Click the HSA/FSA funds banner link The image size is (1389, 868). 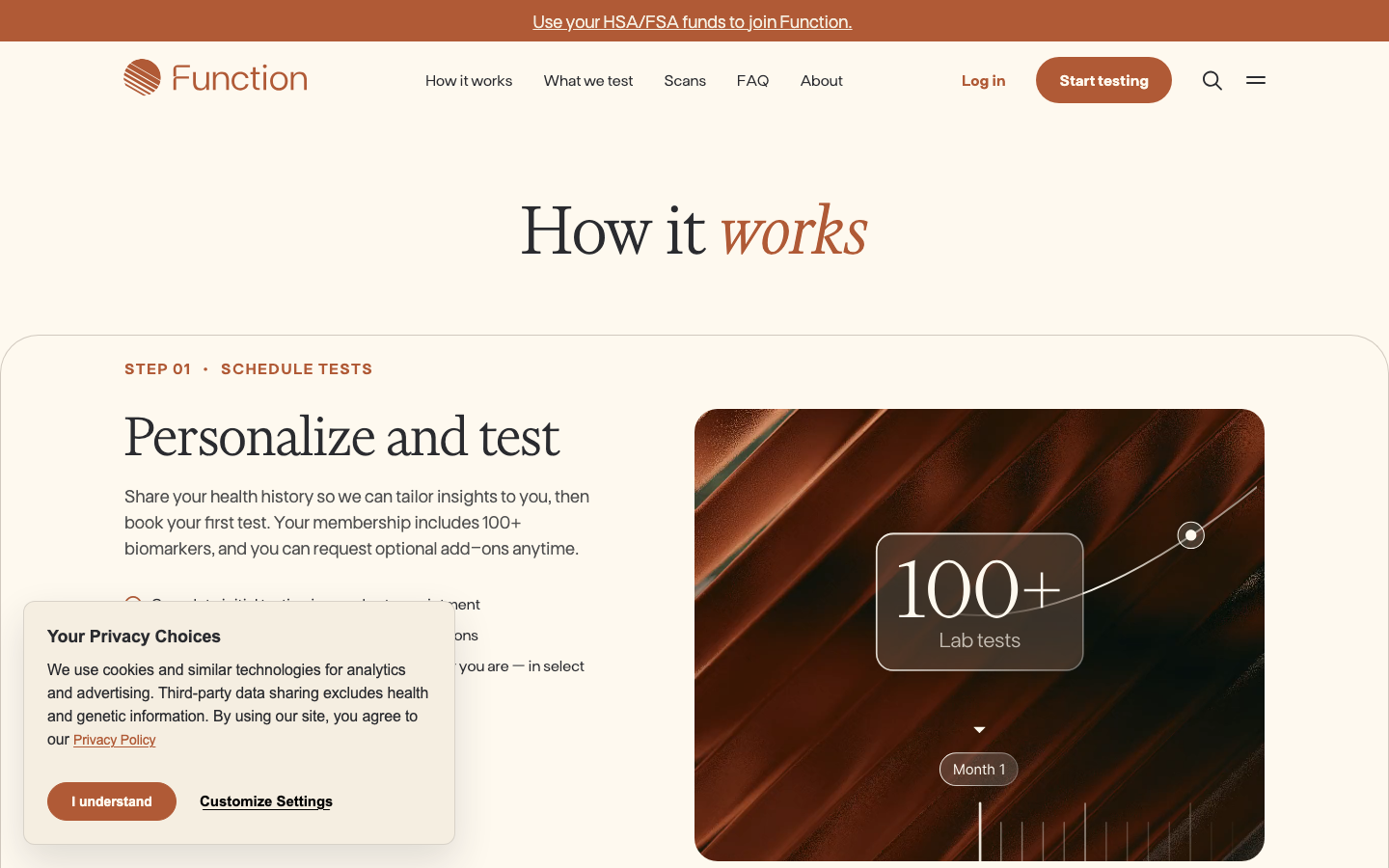point(693,21)
